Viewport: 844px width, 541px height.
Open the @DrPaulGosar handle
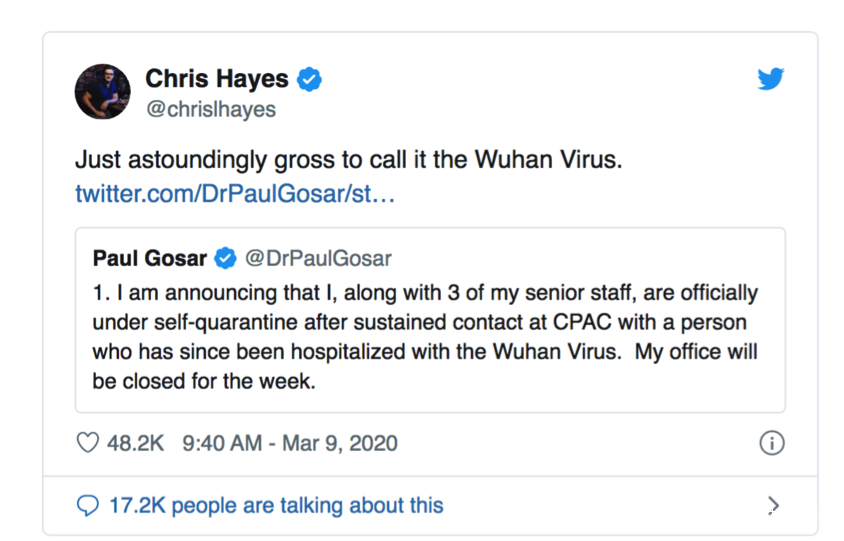click(318, 259)
